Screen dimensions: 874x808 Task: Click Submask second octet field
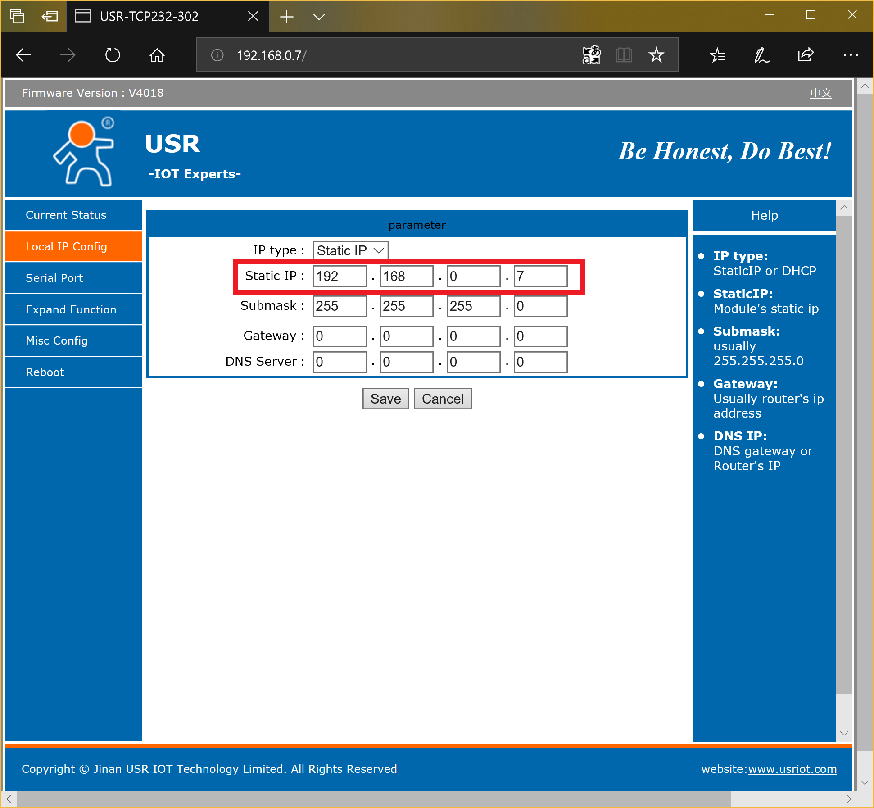[406, 306]
